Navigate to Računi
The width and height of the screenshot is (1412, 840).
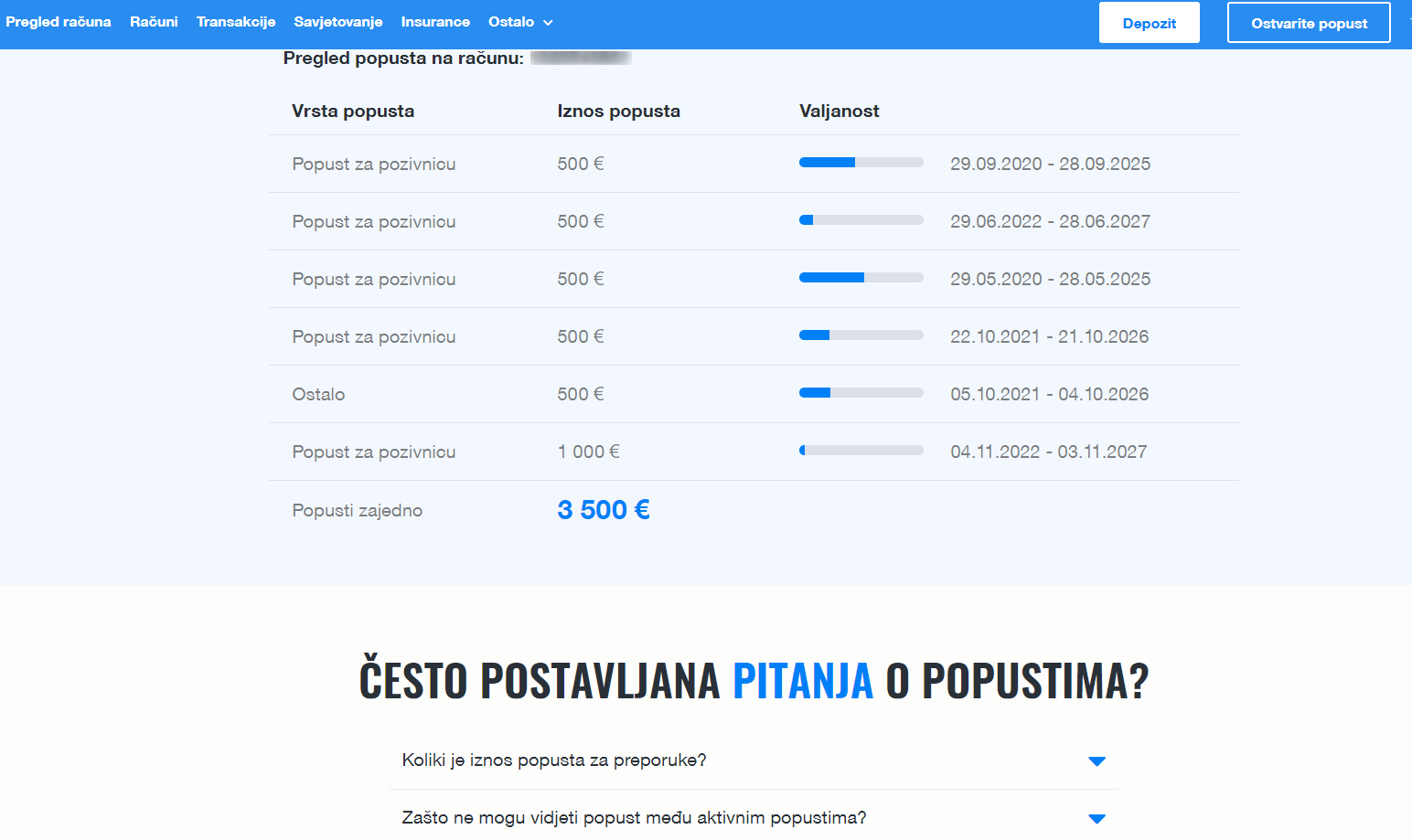pyautogui.click(x=154, y=21)
